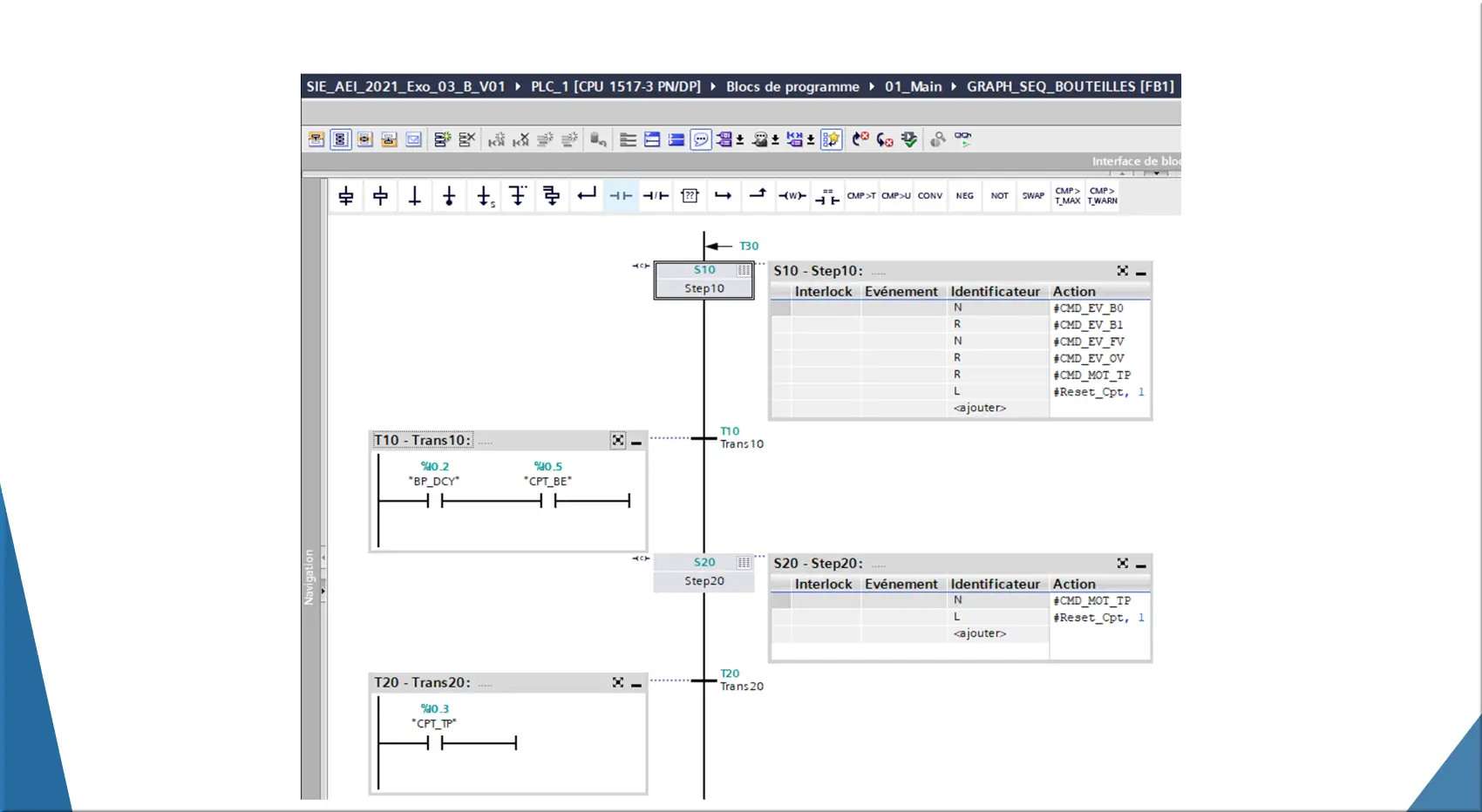Click the first view icon in top toolbar

(x=316, y=139)
